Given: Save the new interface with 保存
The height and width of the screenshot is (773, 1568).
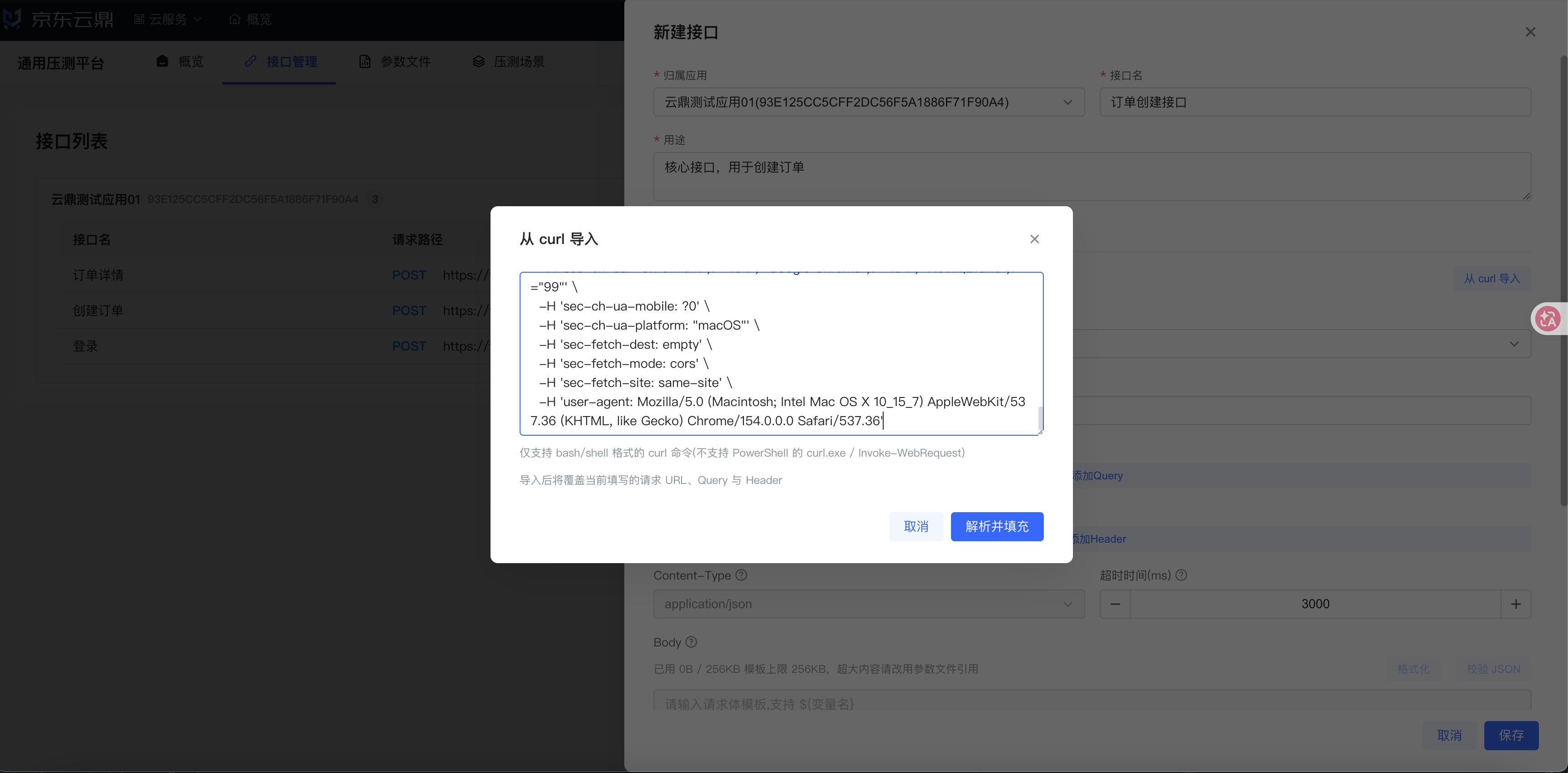Looking at the screenshot, I should 1511,736.
